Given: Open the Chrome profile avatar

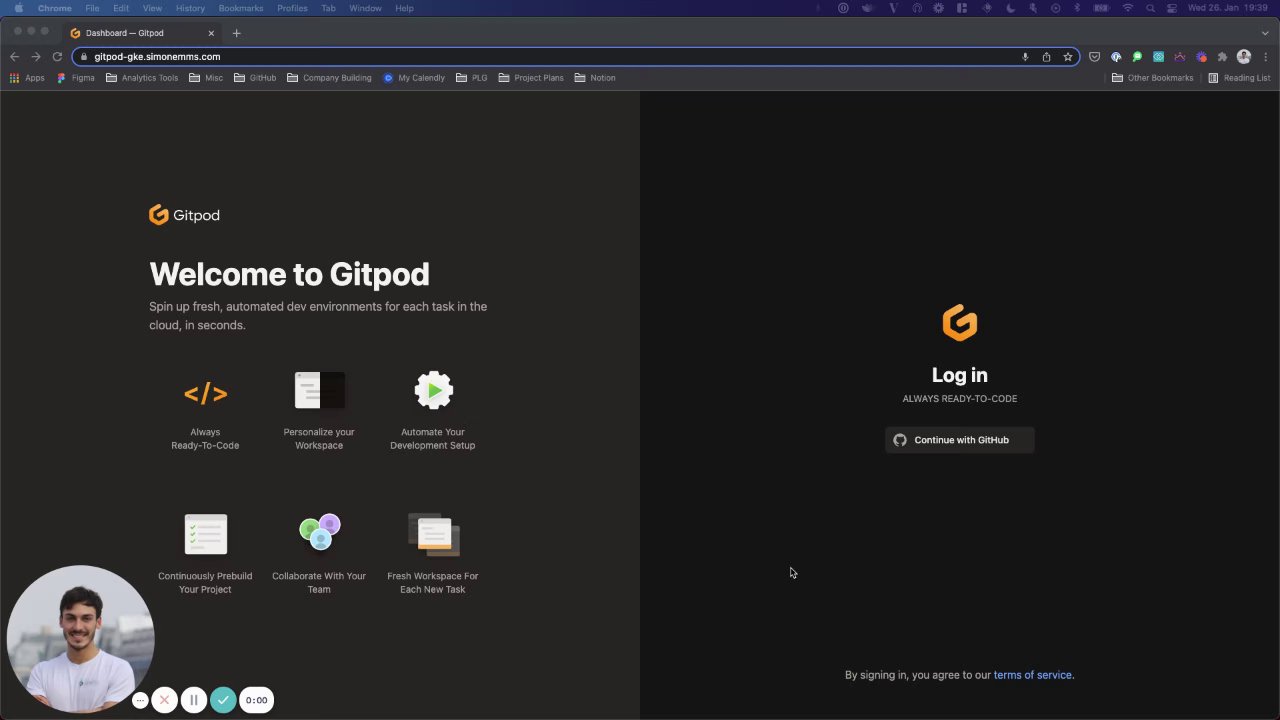Looking at the screenshot, I should (1244, 57).
